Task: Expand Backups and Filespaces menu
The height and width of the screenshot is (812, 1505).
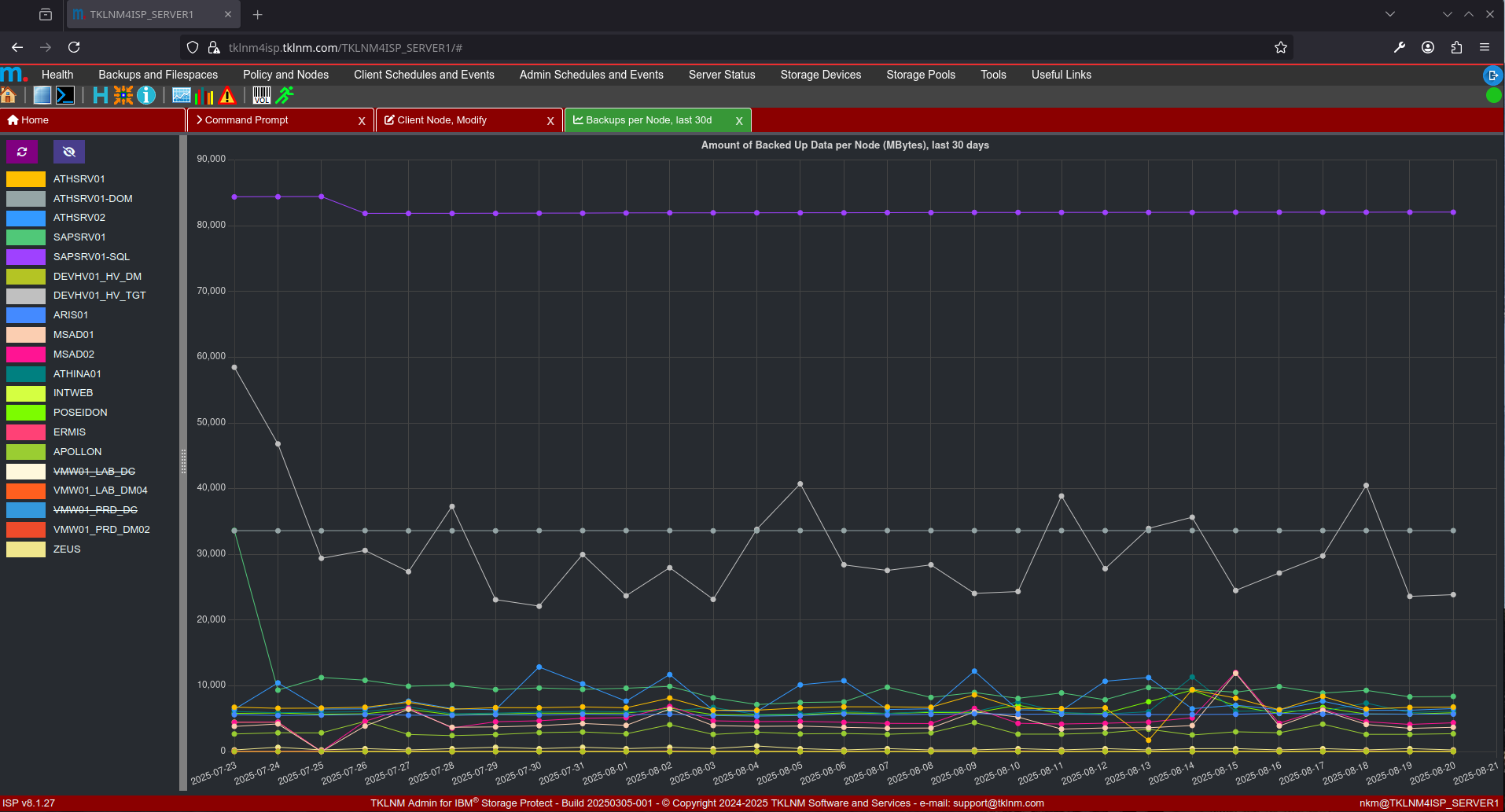Action: coord(158,75)
